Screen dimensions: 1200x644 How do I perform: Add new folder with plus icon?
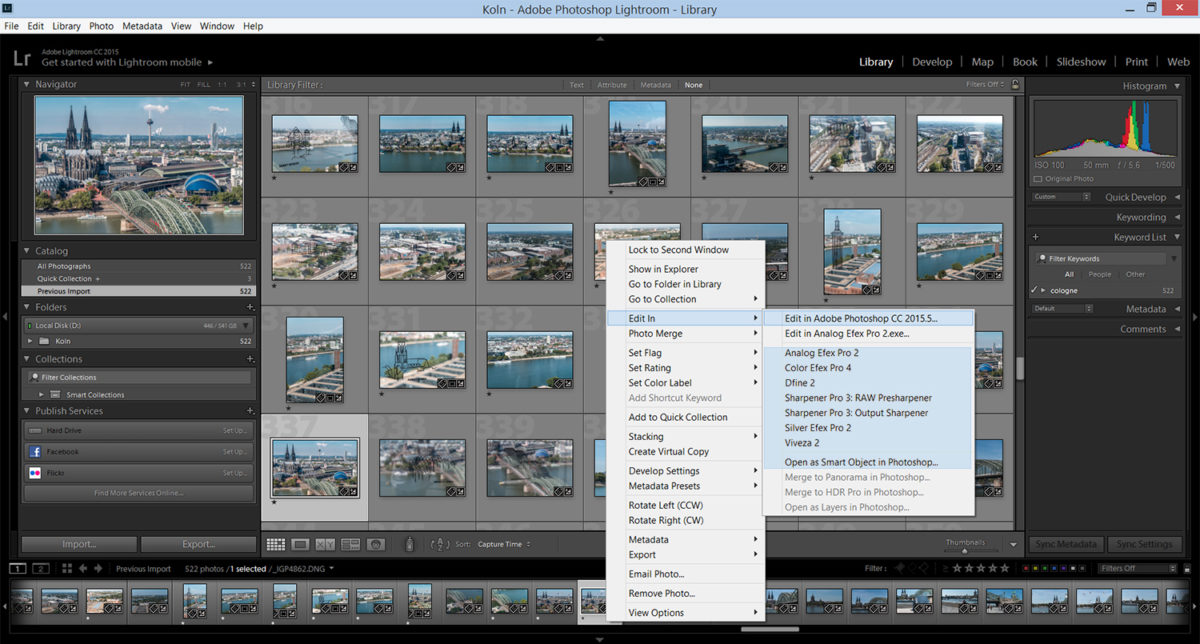tap(249, 307)
